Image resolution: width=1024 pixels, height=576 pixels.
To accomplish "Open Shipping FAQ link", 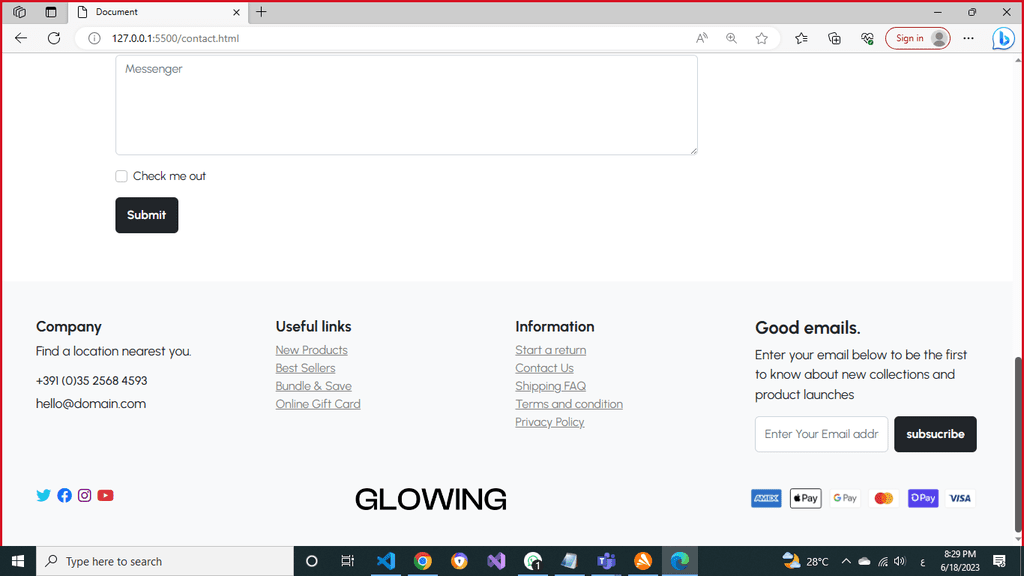I will coord(551,387).
